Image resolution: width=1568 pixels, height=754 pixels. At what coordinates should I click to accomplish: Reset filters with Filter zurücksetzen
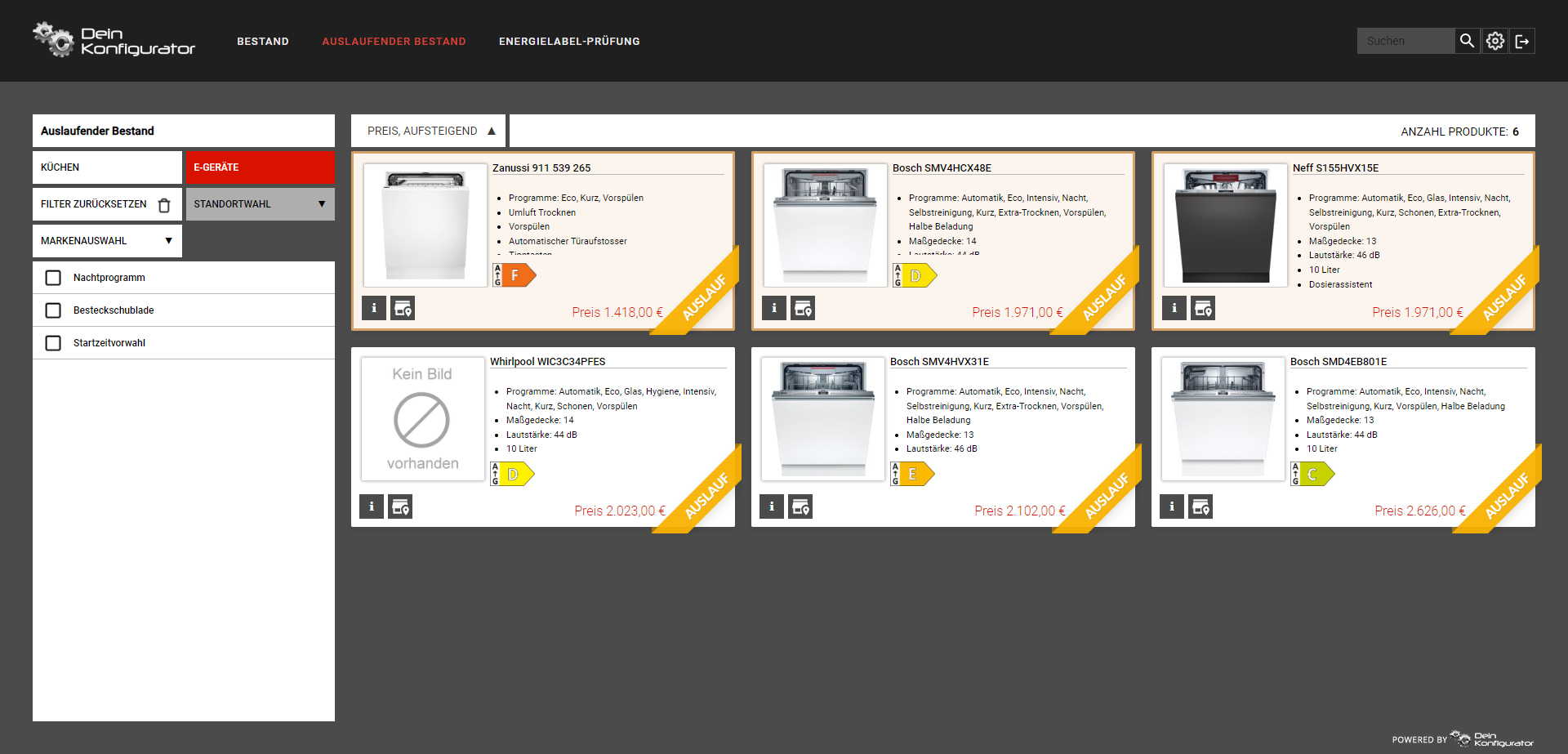click(106, 204)
